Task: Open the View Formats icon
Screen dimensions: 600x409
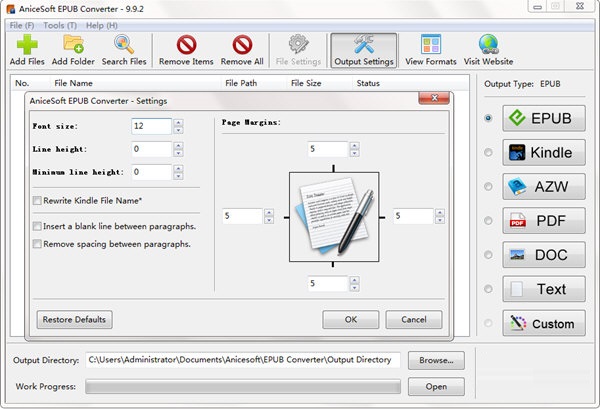Action: [x=431, y=44]
